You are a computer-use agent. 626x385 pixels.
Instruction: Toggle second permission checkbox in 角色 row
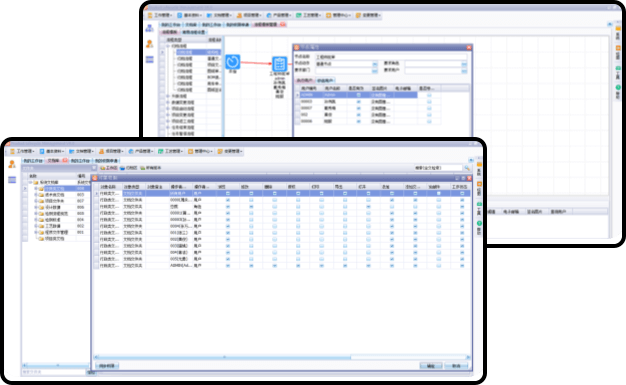coord(251,206)
